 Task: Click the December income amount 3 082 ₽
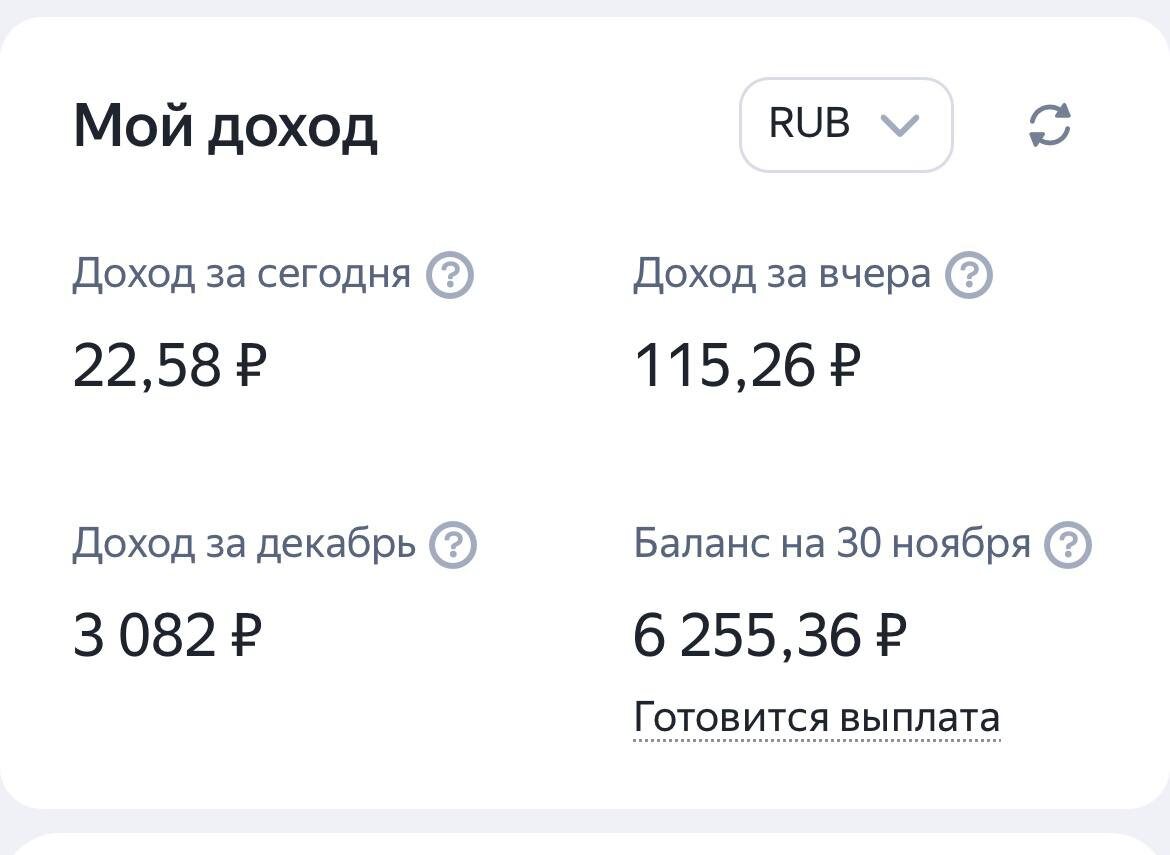167,635
